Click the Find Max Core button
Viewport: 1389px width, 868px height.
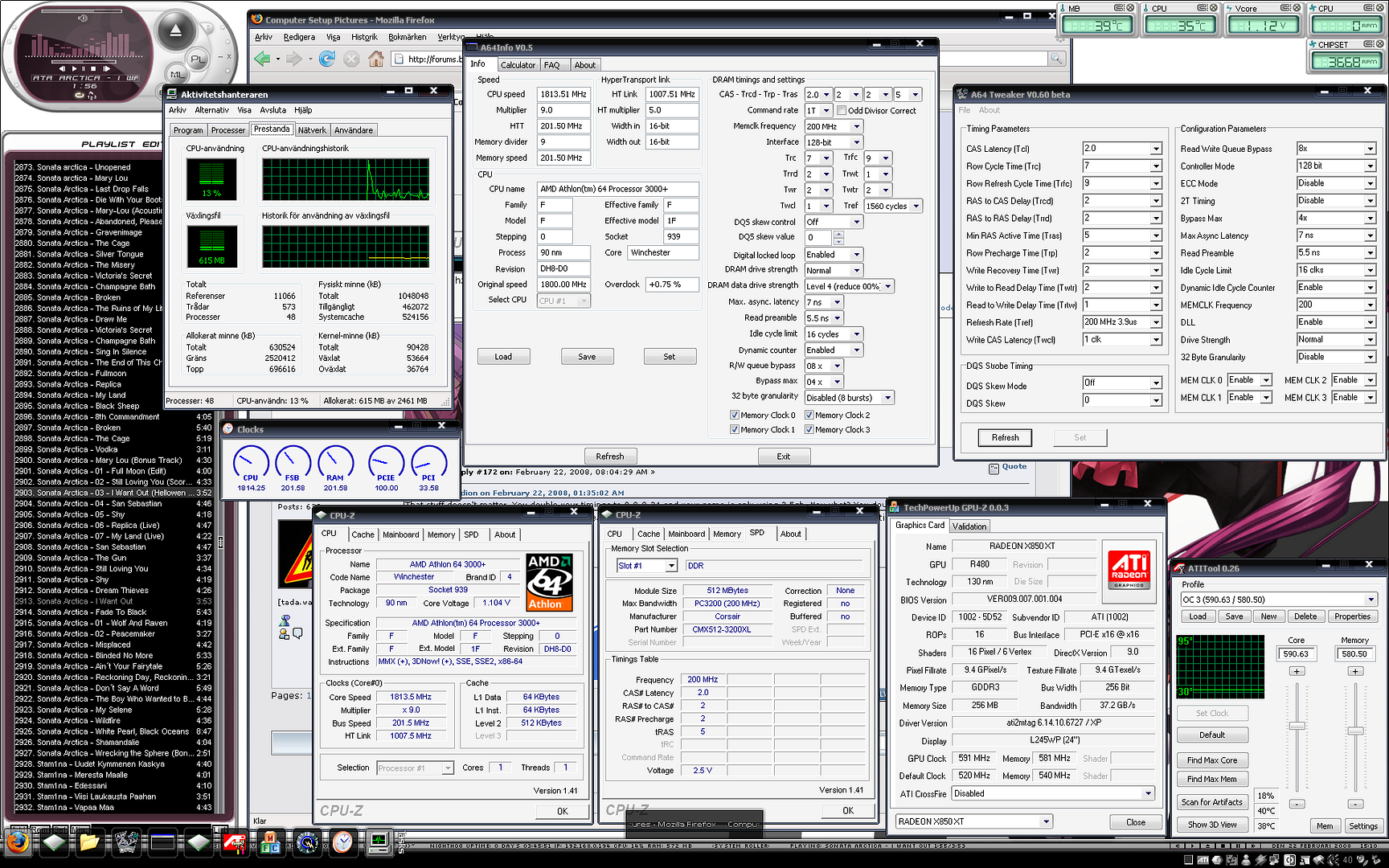tap(1211, 760)
